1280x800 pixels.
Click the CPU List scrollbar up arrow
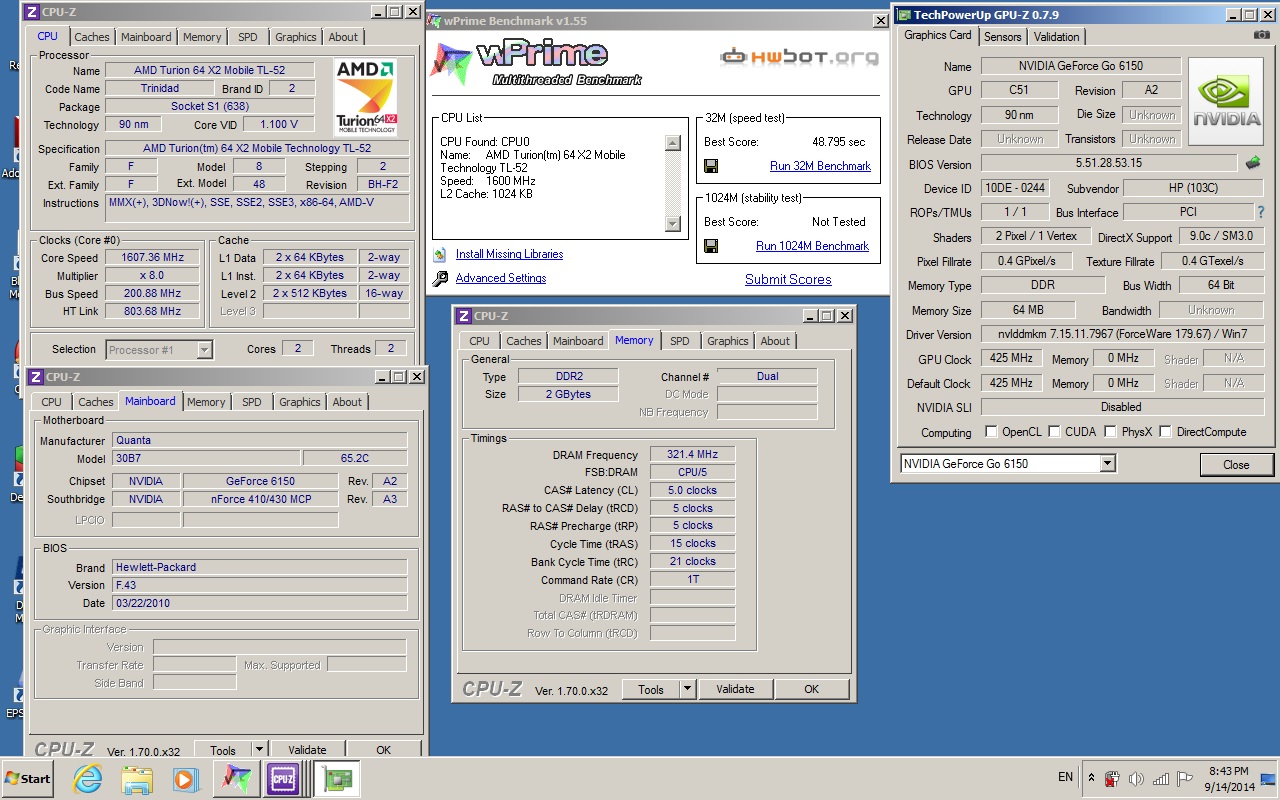coord(673,143)
